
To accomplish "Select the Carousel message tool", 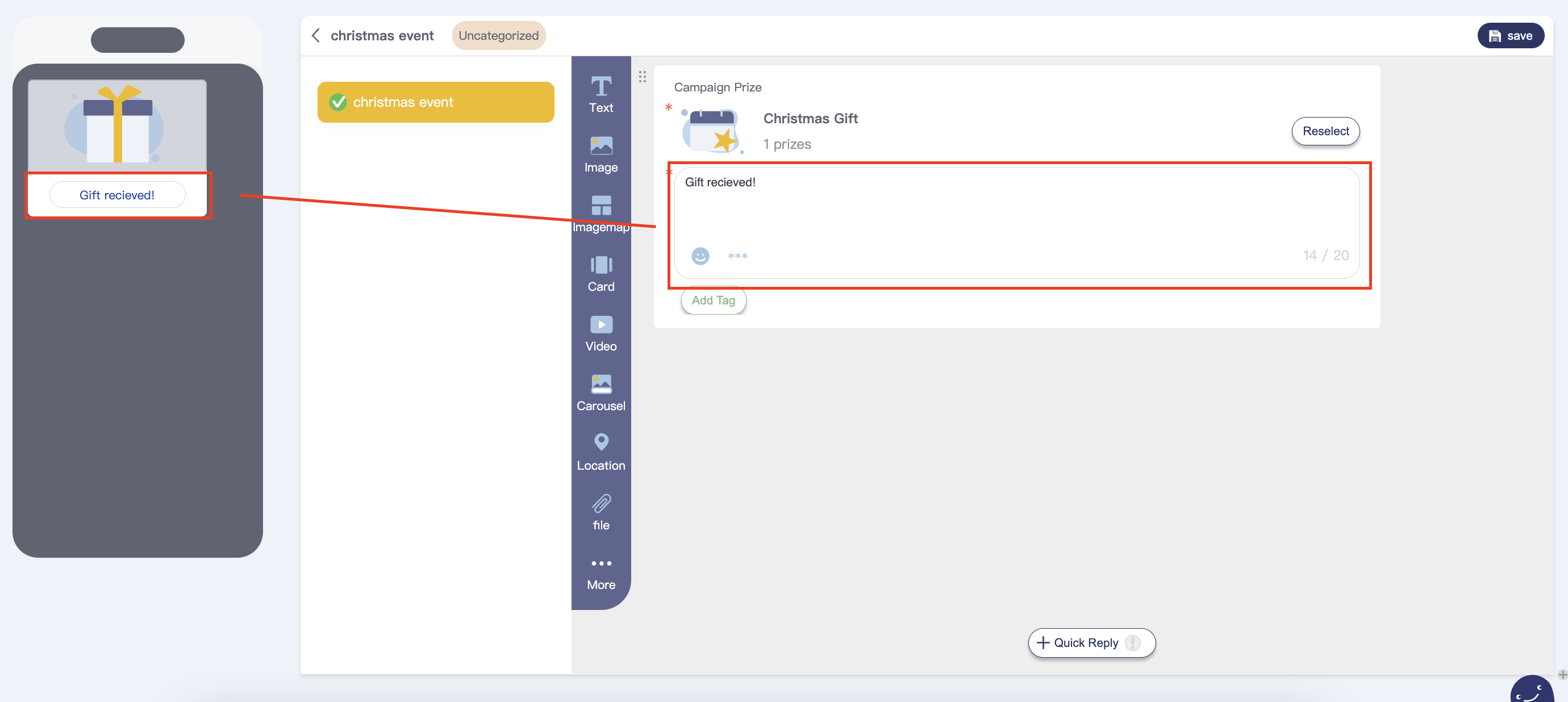I will [601, 392].
